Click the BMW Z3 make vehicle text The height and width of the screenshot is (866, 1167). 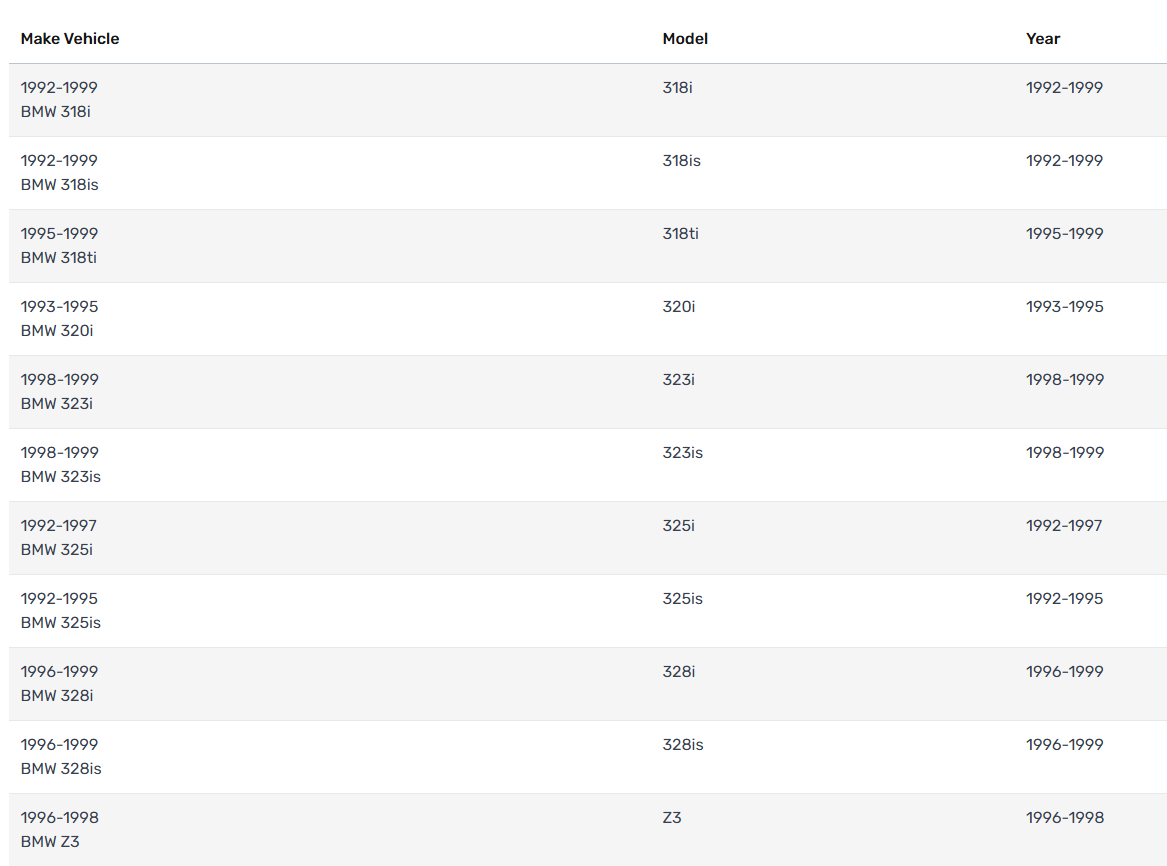[50, 842]
